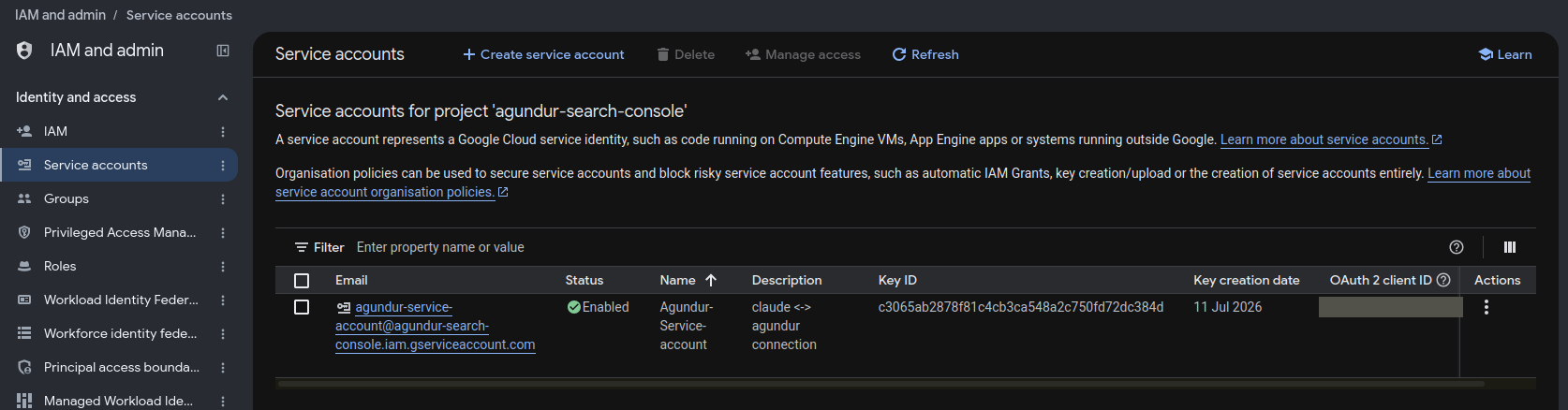Image resolution: width=1568 pixels, height=410 pixels.
Task: Click the Email column header
Action: point(351,280)
